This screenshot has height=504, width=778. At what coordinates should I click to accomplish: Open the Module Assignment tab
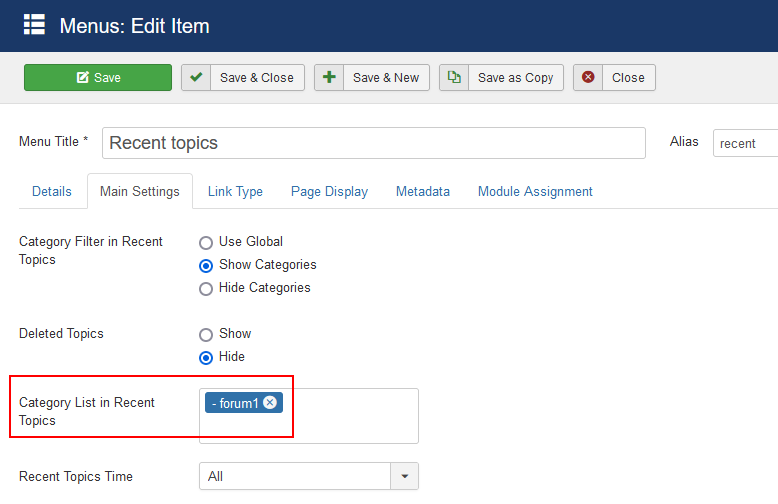pos(535,191)
